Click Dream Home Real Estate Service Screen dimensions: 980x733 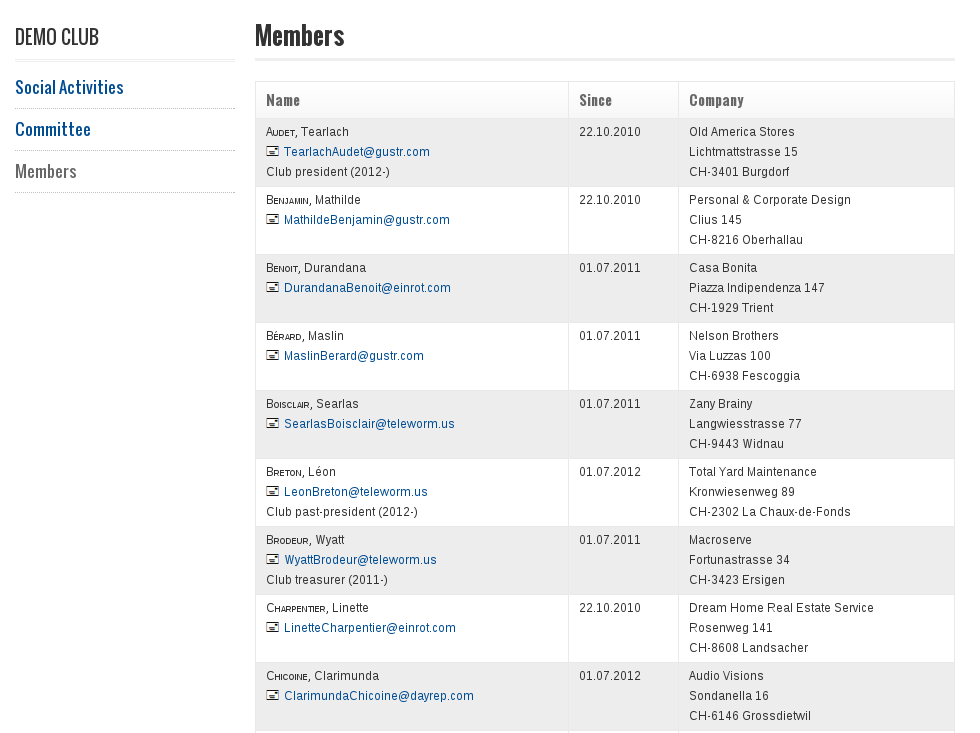(781, 608)
